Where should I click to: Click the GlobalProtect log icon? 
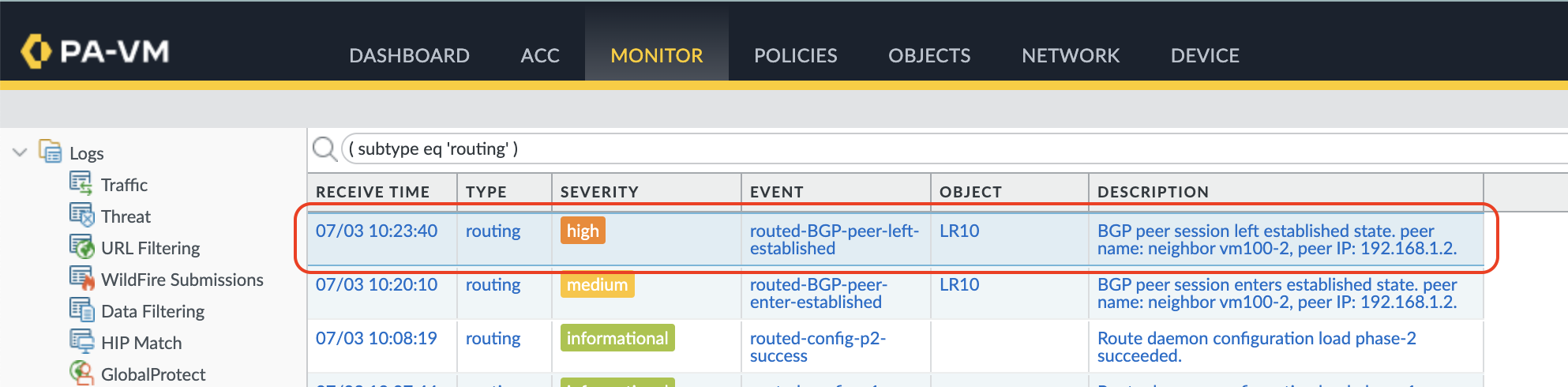[x=81, y=372]
